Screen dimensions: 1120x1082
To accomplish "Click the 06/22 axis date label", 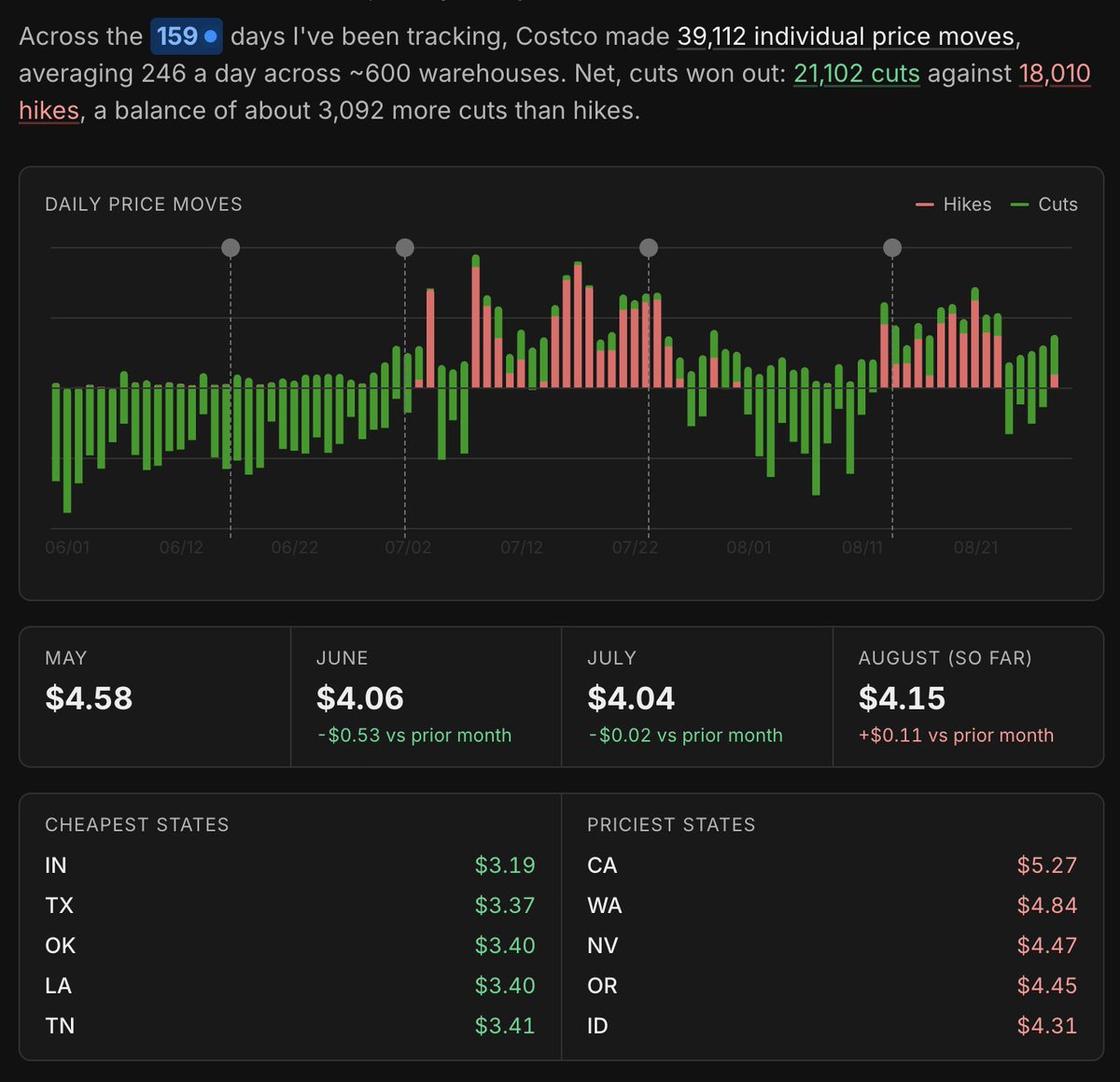I will [x=295, y=547].
